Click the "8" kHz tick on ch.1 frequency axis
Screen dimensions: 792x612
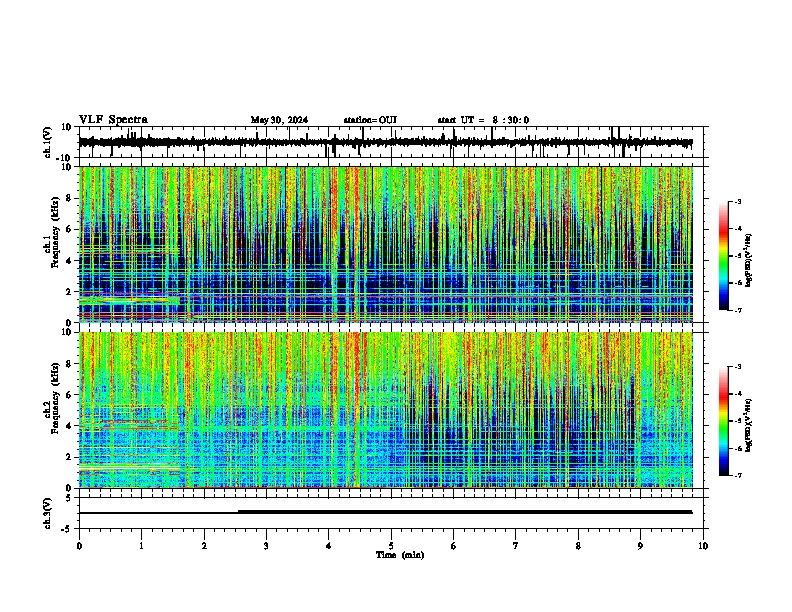(x=70, y=198)
